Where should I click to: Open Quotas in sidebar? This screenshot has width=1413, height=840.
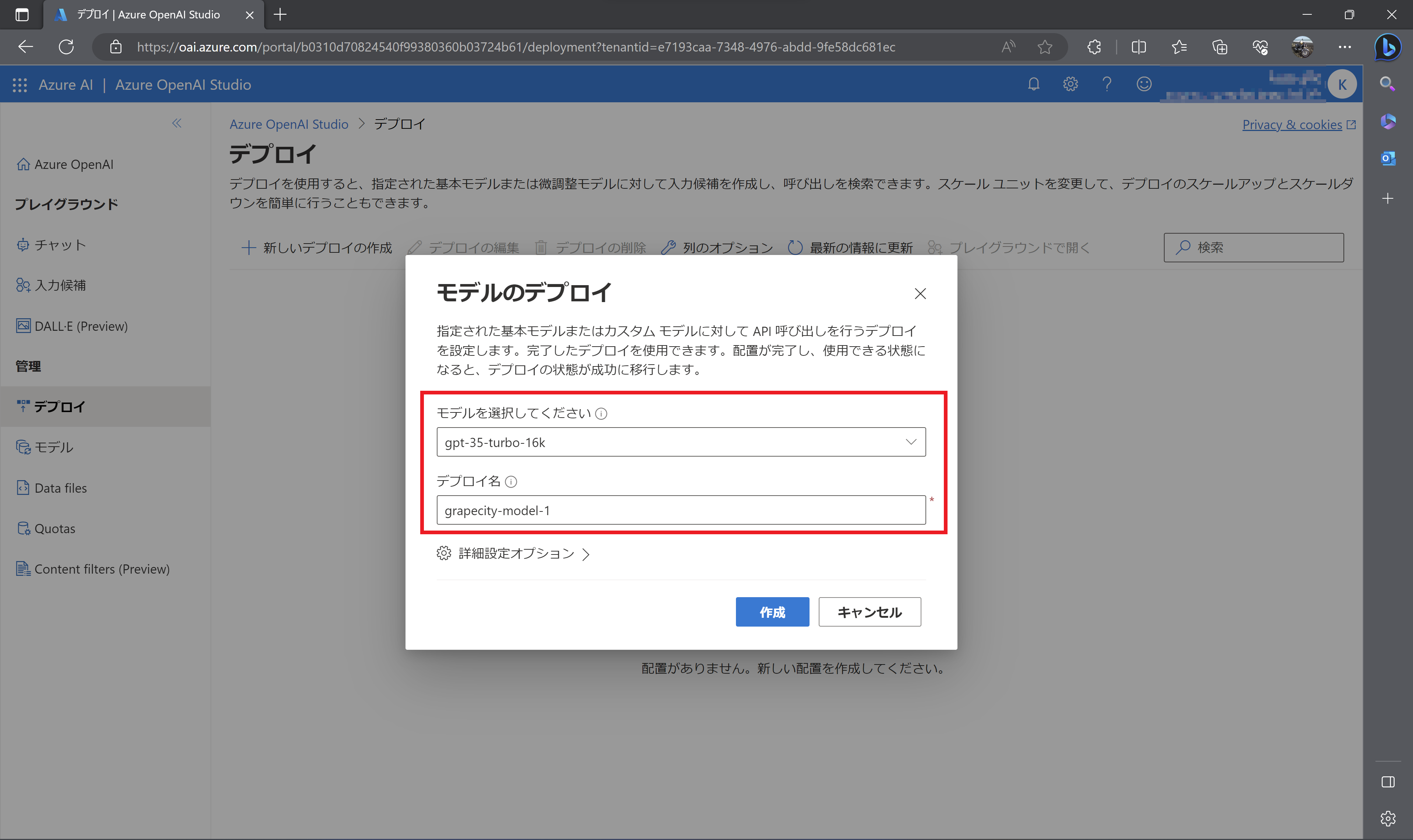pyautogui.click(x=46, y=529)
